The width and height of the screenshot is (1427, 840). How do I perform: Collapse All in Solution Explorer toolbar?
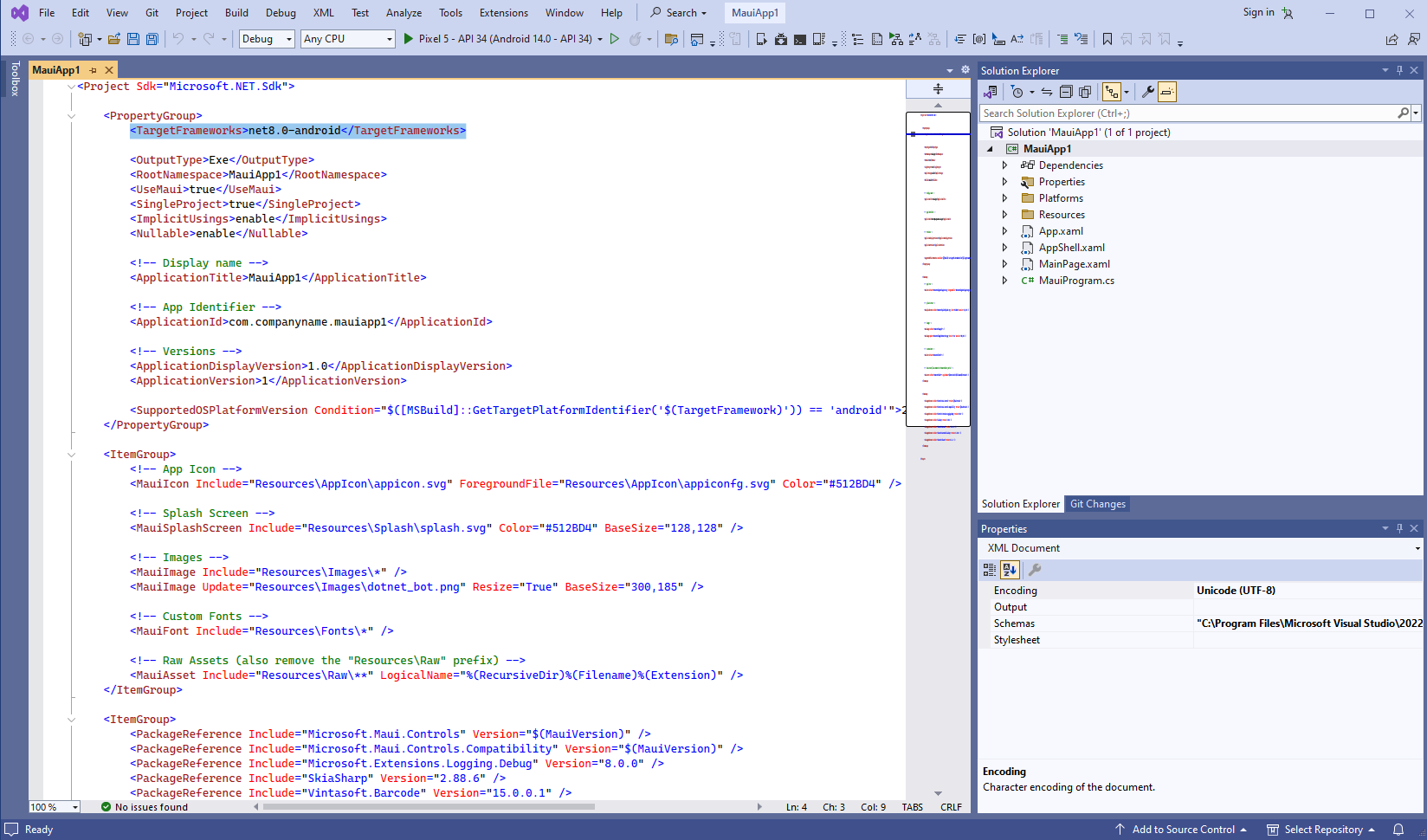tap(1066, 92)
